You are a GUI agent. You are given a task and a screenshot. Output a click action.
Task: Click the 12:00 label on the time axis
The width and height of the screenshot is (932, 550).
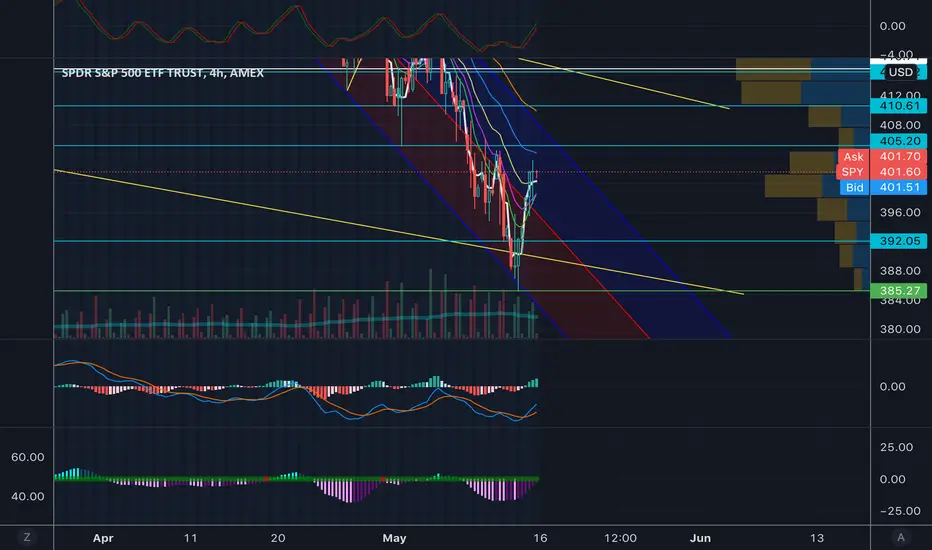coord(620,538)
